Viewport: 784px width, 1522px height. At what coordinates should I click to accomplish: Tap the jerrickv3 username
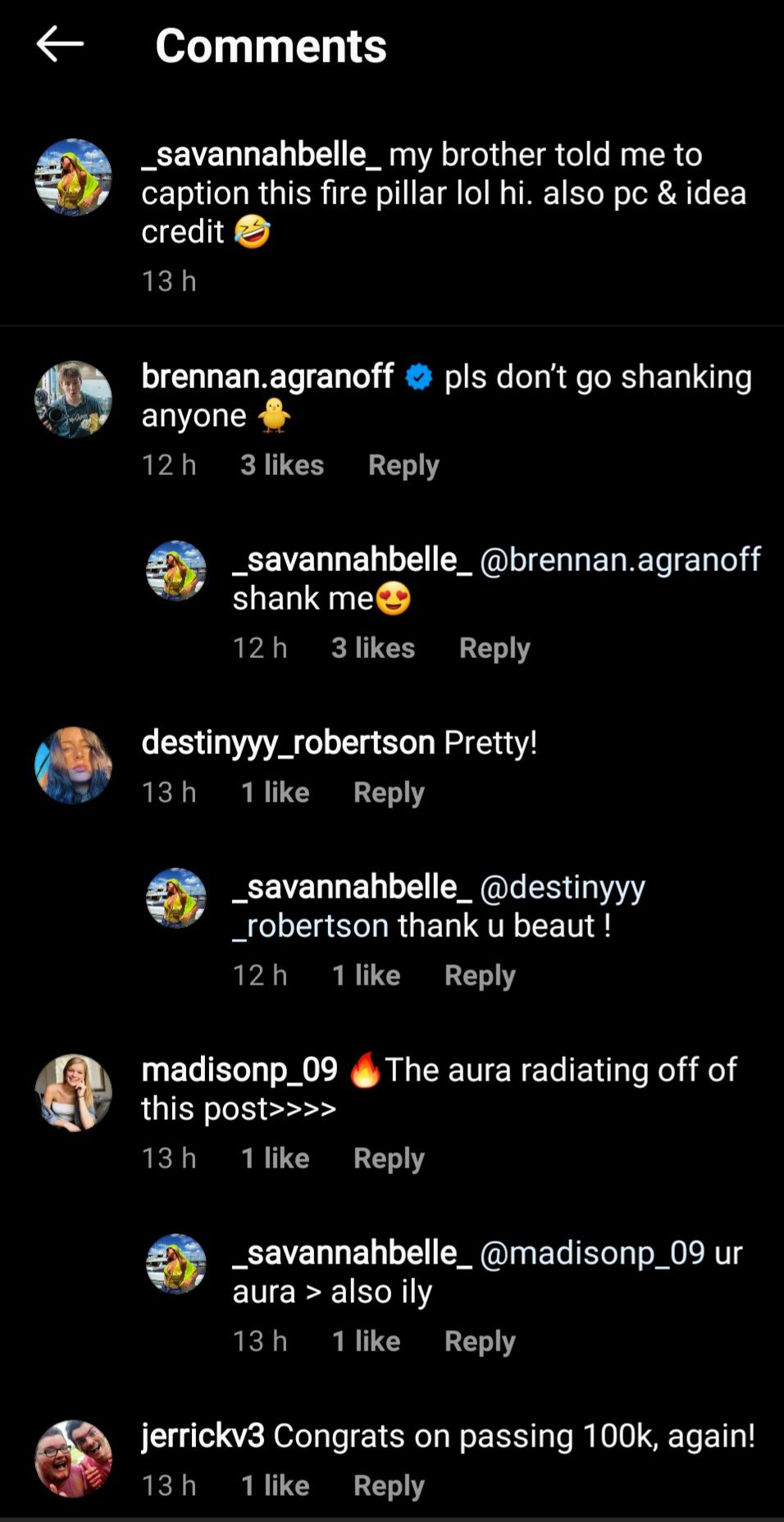[x=203, y=1436]
